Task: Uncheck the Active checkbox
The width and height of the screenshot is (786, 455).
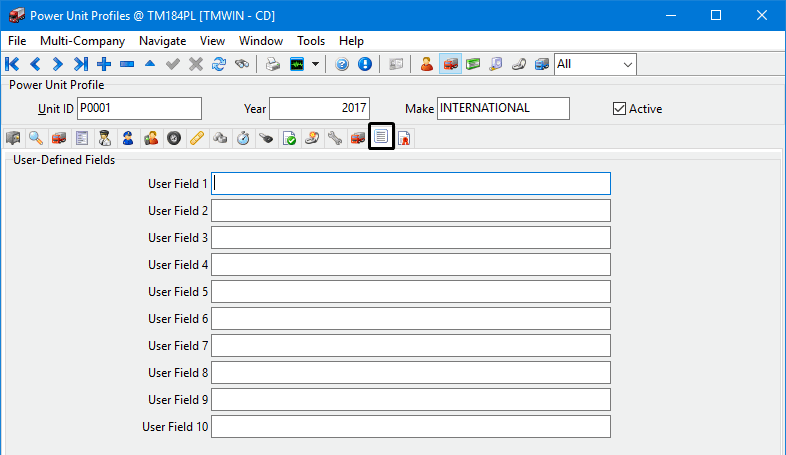Action: pos(619,108)
